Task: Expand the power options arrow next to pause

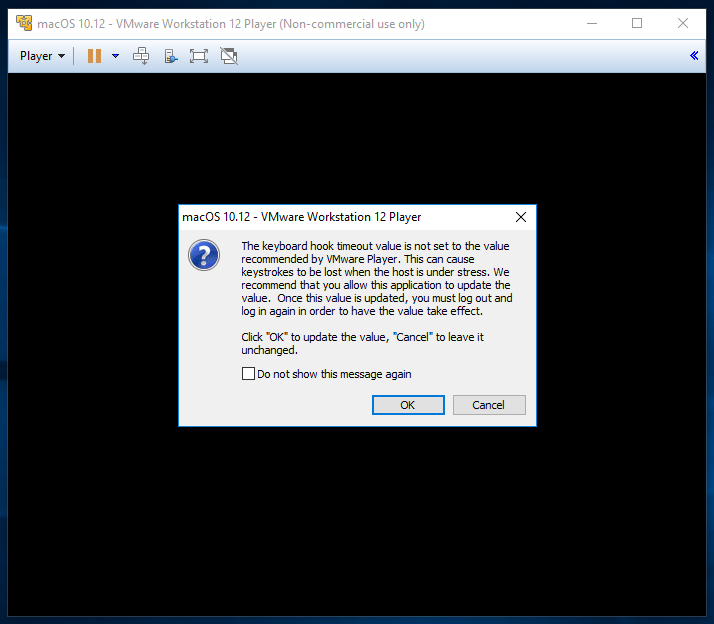Action: coord(116,56)
